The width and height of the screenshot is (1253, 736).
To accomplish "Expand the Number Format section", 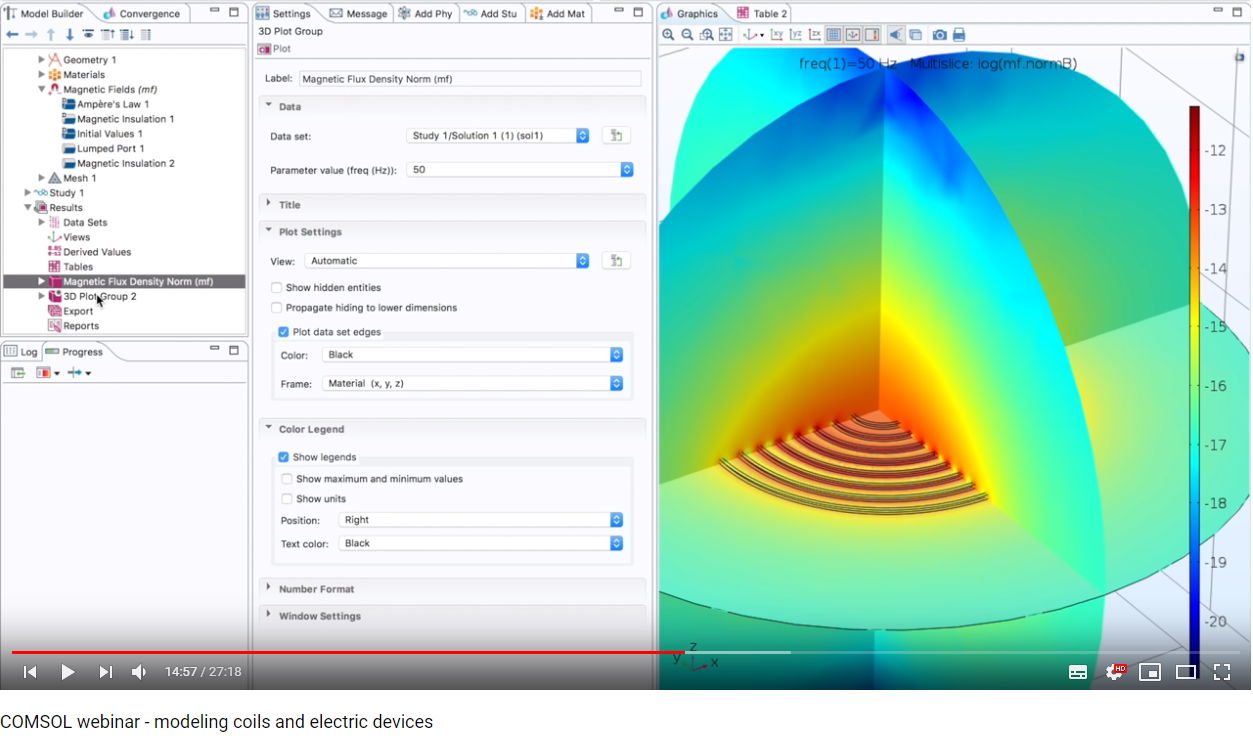I will (x=316, y=589).
